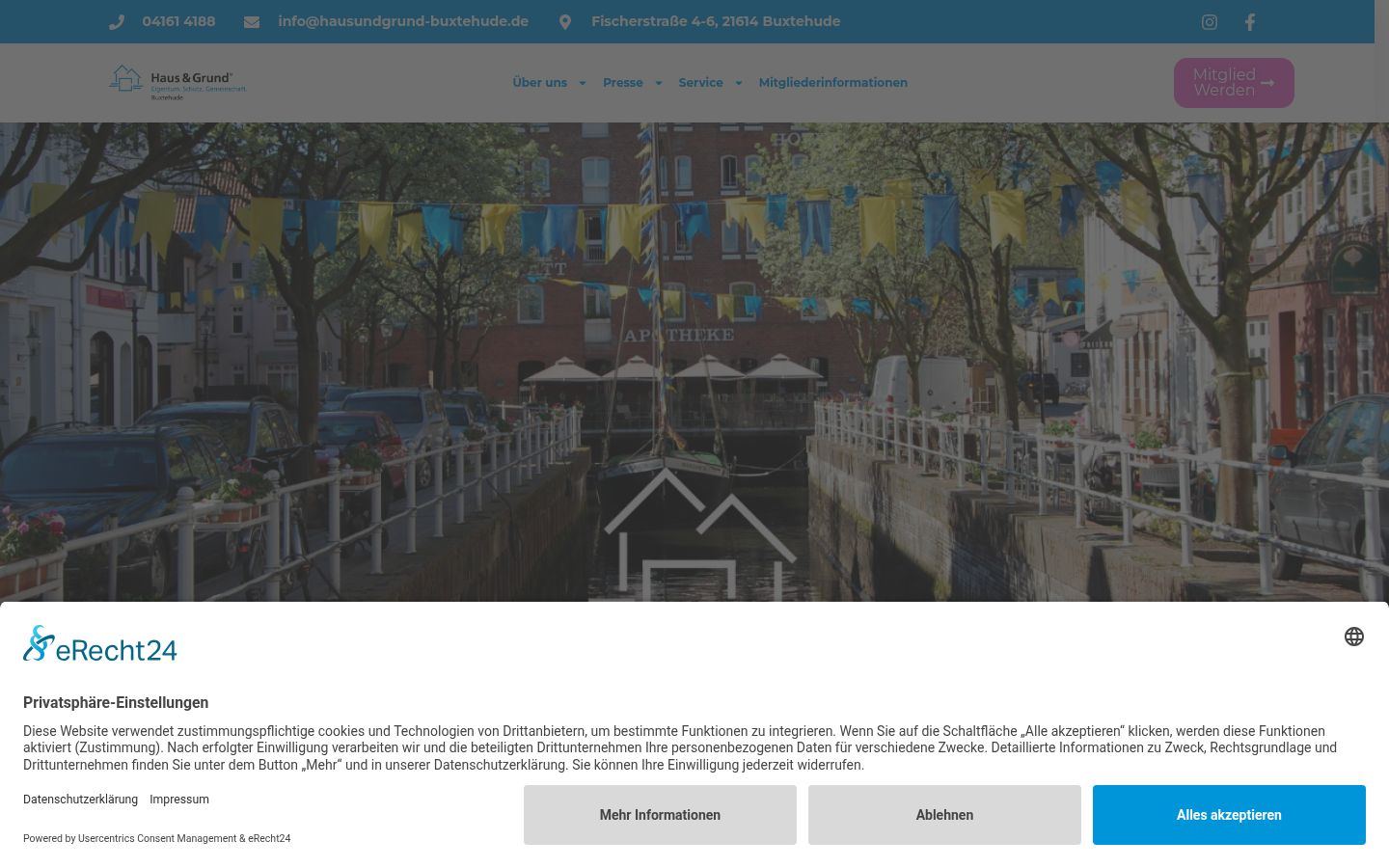The height and width of the screenshot is (868, 1389).
Task: Click the Ablehnen button
Action: (x=944, y=815)
